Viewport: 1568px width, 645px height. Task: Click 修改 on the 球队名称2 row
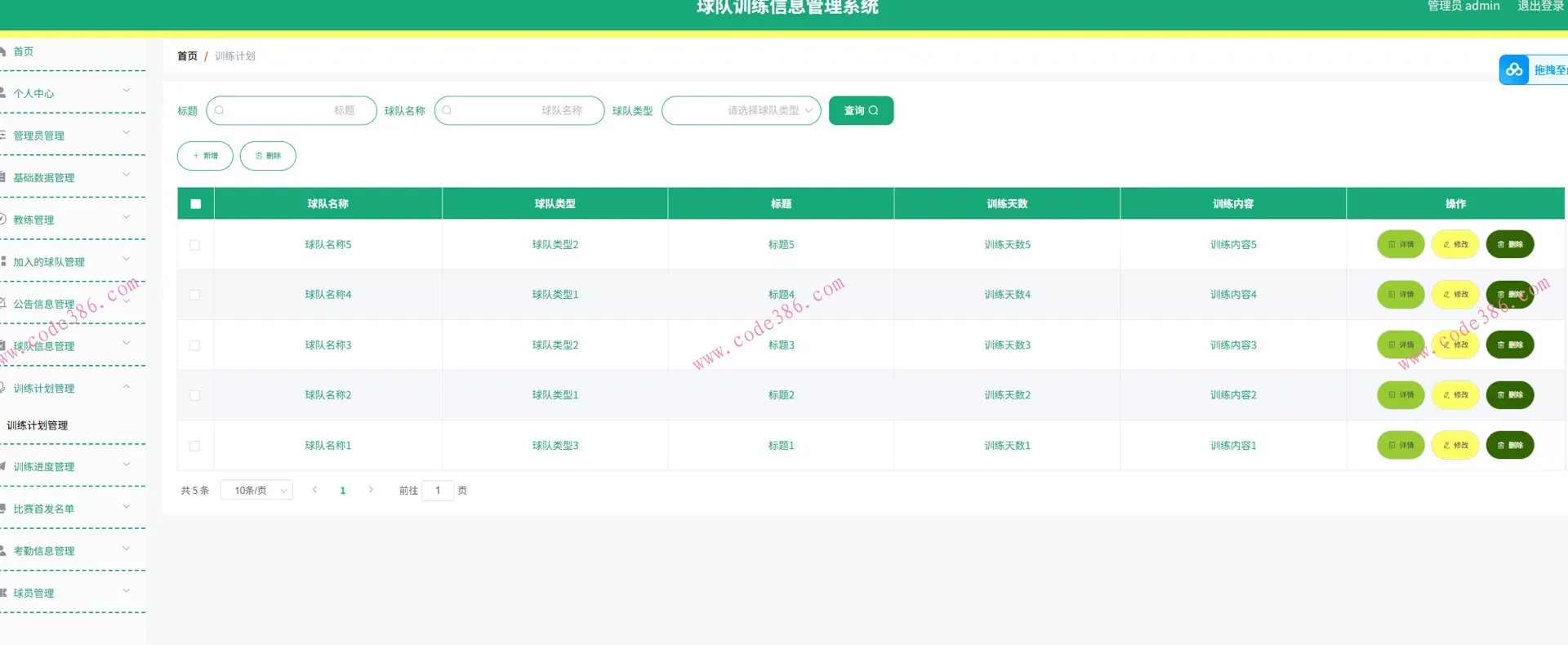[1455, 395]
